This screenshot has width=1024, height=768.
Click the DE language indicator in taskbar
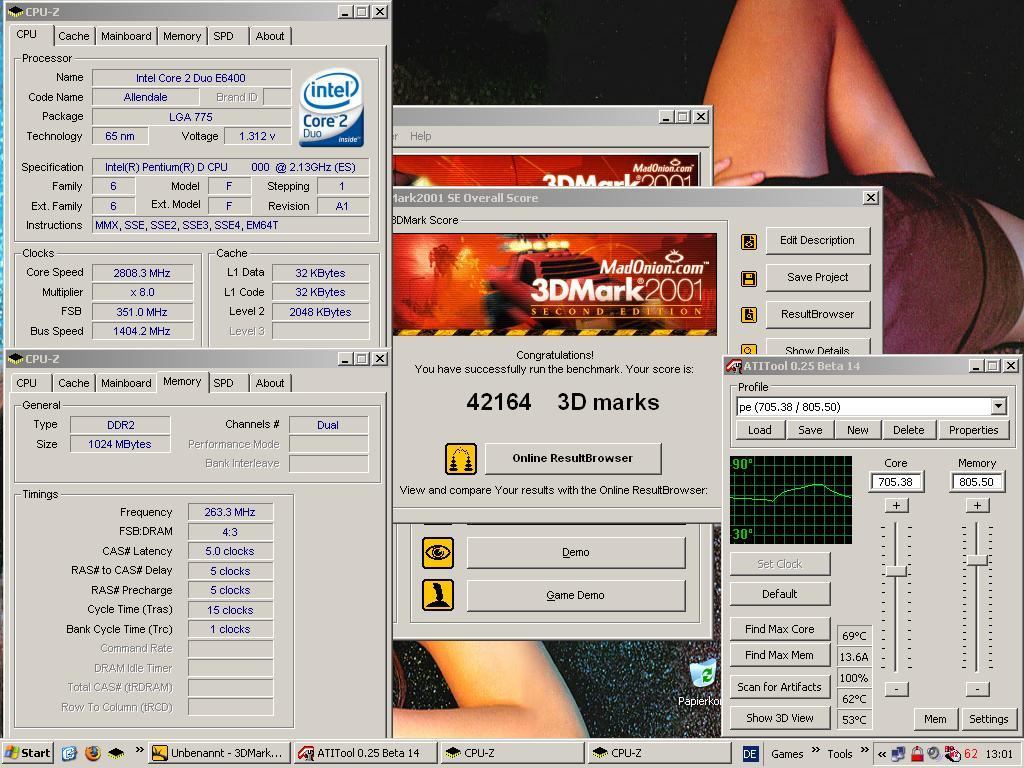point(750,754)
